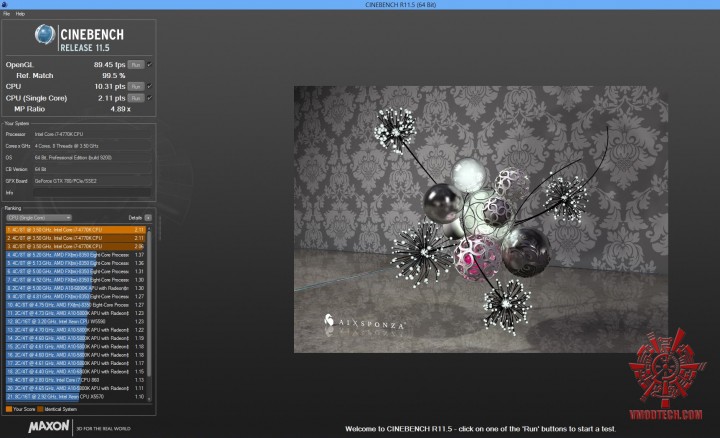Click the MP Ratio value 4.89 x
This screenshot has width=720, height=438.
pyautogui.click(x=120, y=109)
